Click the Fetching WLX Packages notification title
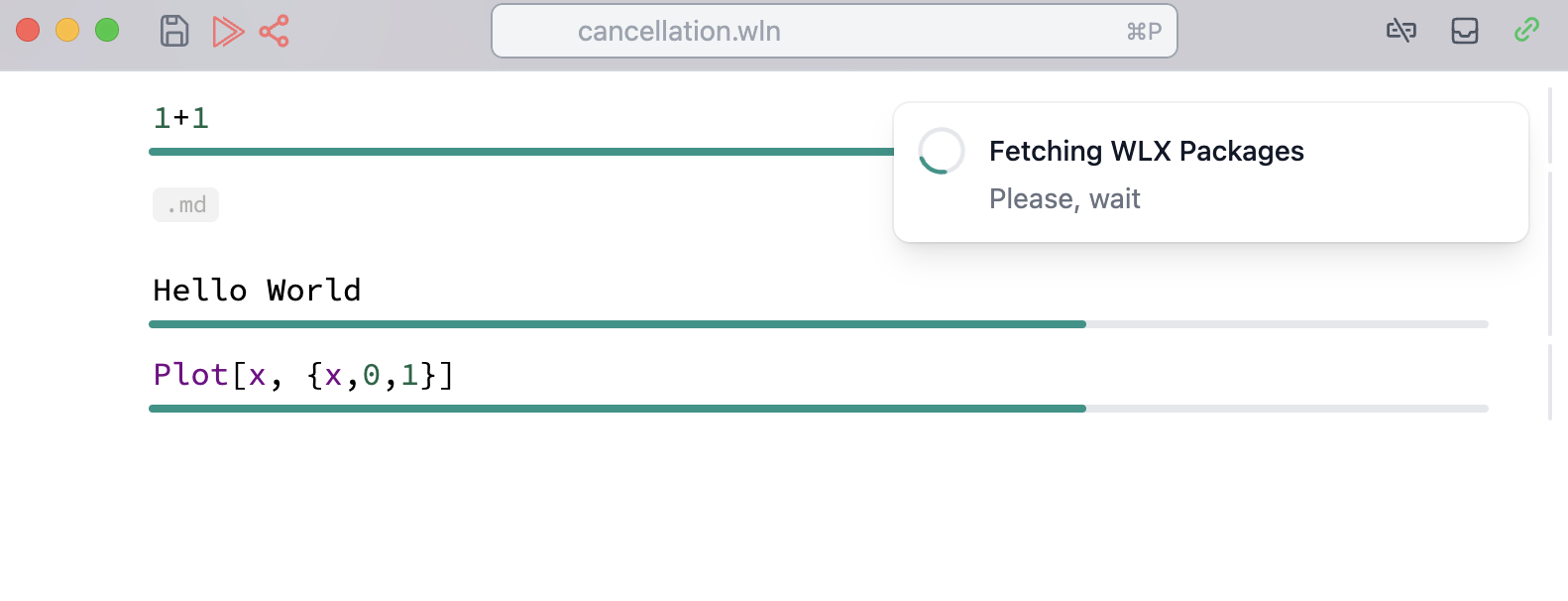 tap(1146, 151)
